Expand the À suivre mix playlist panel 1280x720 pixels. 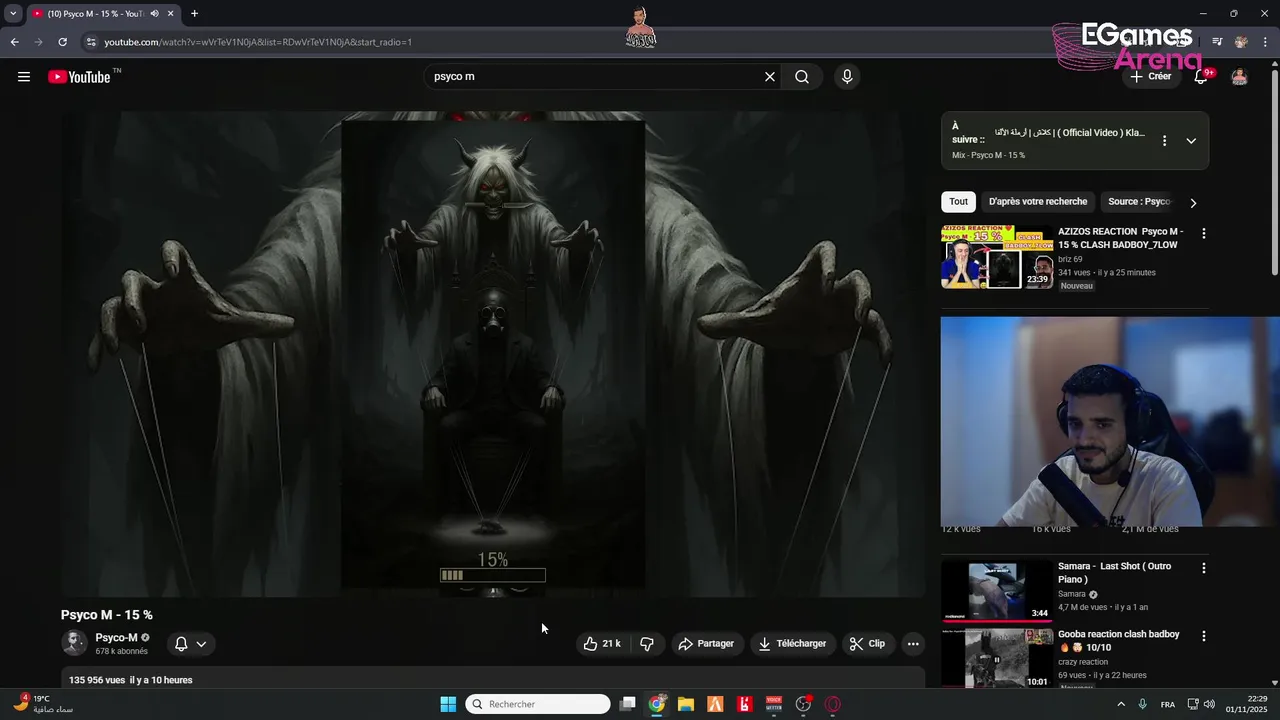pyautogui.click(x=1191, y=141)
